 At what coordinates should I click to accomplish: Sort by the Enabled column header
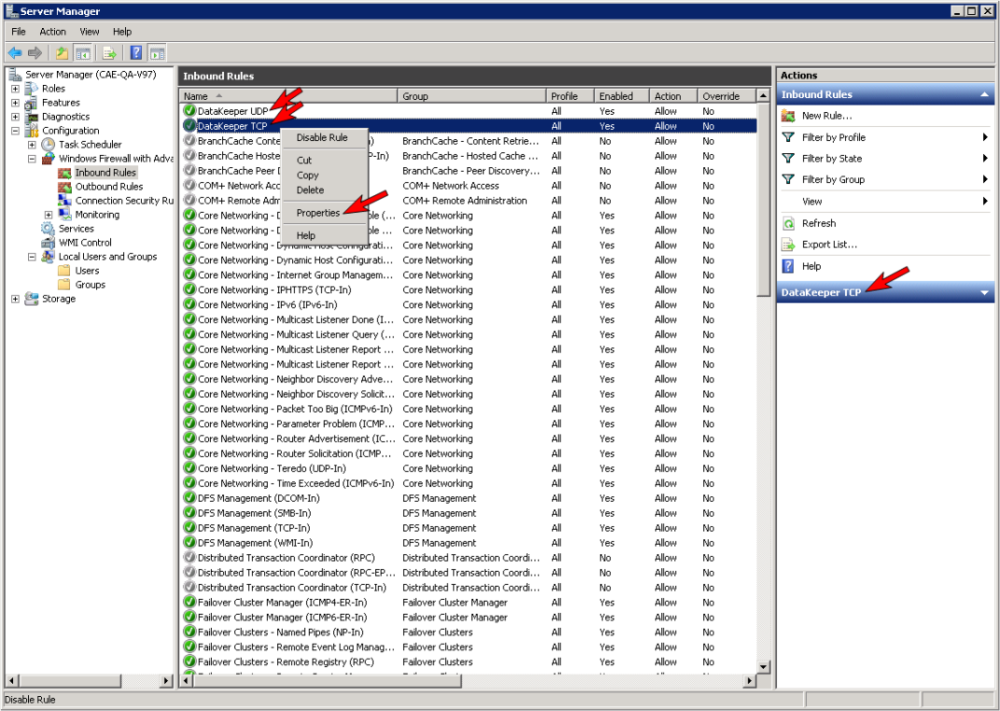621,96
